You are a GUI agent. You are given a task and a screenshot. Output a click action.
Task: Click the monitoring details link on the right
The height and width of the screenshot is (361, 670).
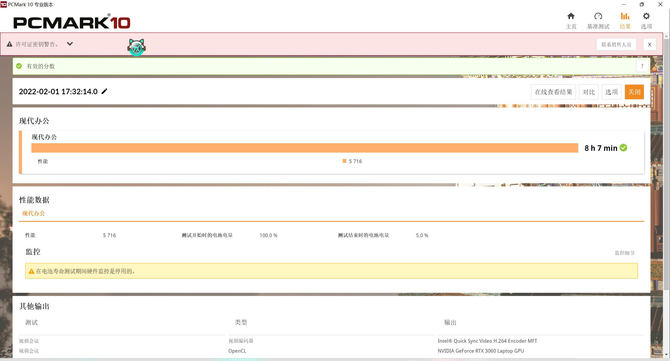(x=625, y=253)
